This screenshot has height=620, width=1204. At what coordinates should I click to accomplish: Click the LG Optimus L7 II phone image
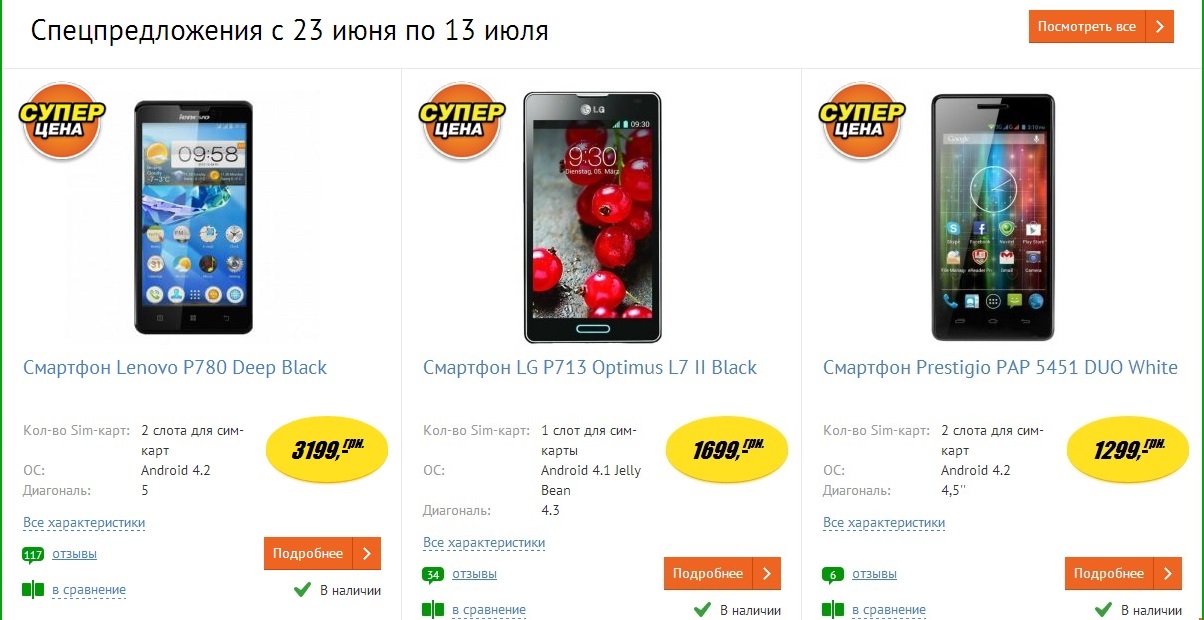tap(593, 218)
